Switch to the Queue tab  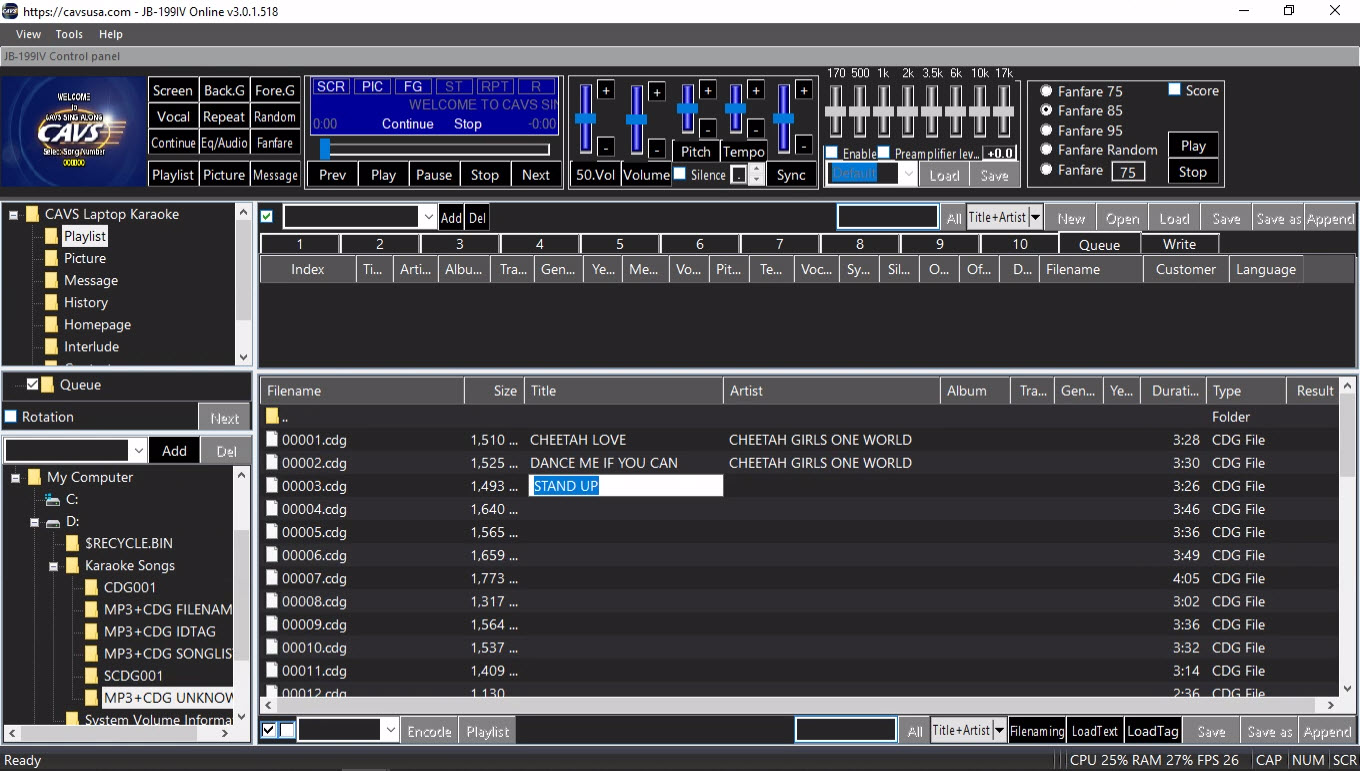pyautogui.click(x=1099, y=244)
